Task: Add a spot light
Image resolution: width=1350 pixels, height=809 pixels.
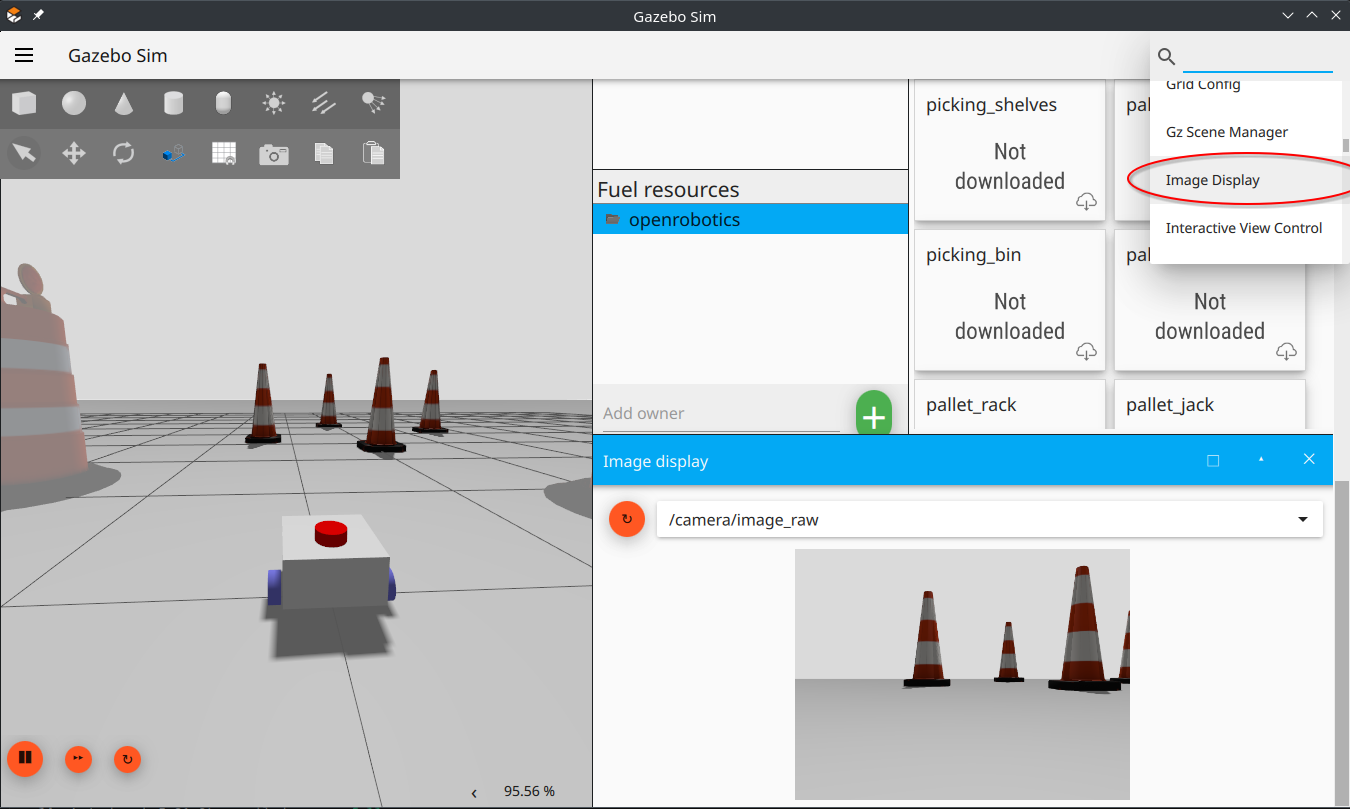Action: [374, 101]
